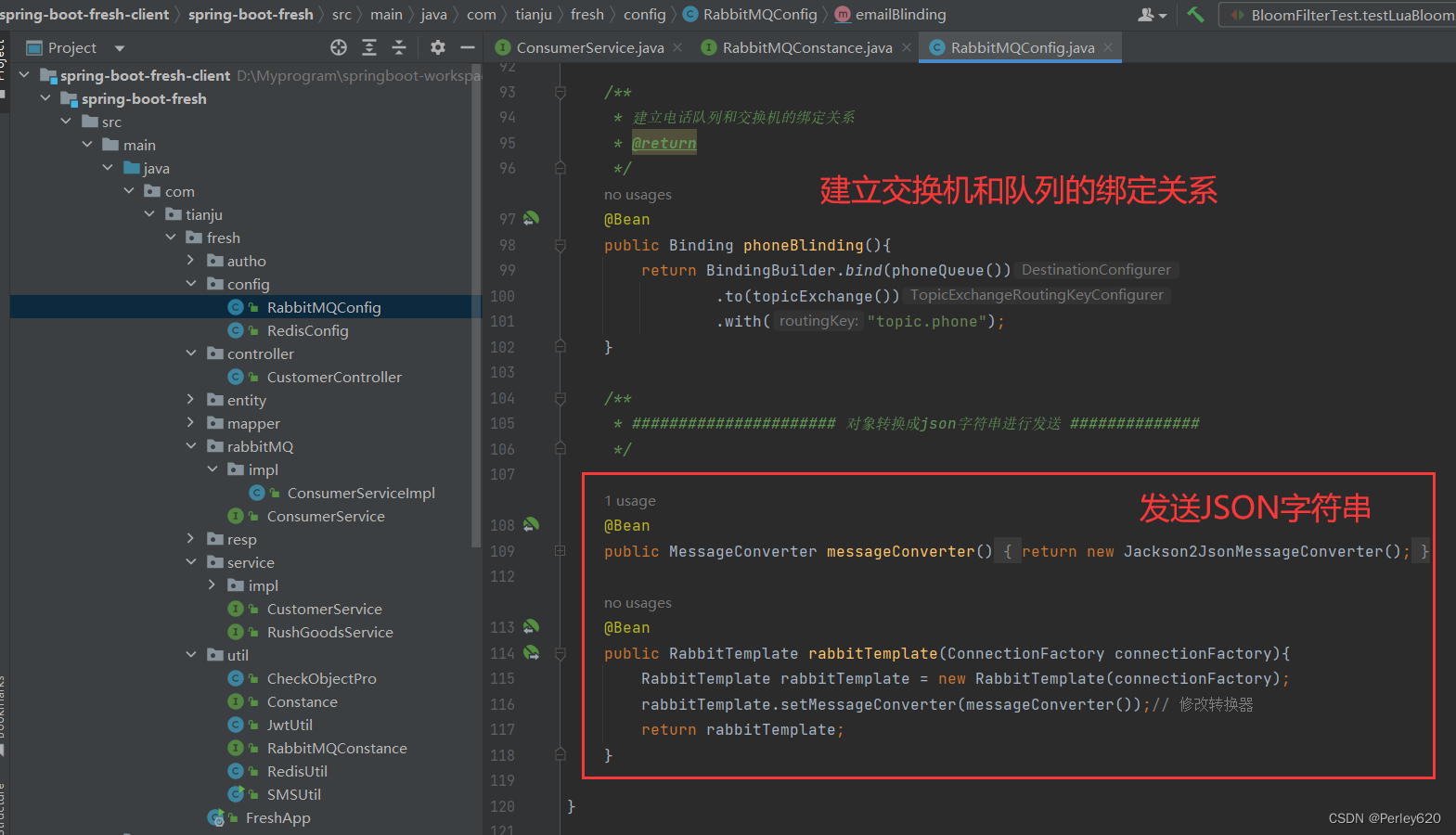Collapse the rabbitMQ folder
Screen dimensions: 1456x835
[191, 446]
